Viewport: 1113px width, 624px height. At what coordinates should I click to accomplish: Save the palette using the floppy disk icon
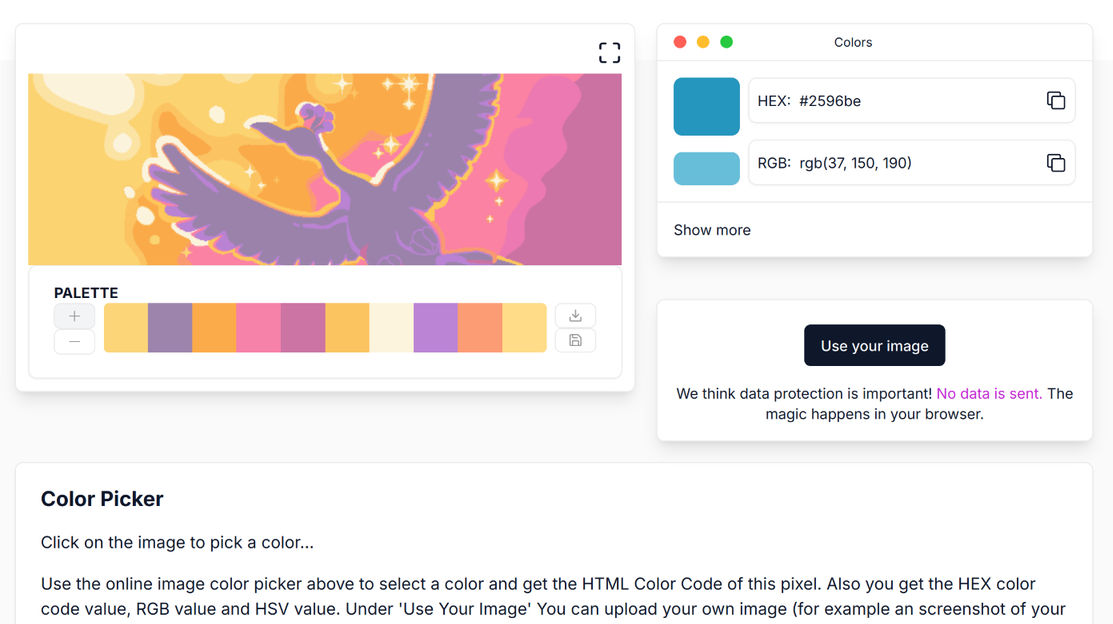pyautogui.click(x=575, y=341)
